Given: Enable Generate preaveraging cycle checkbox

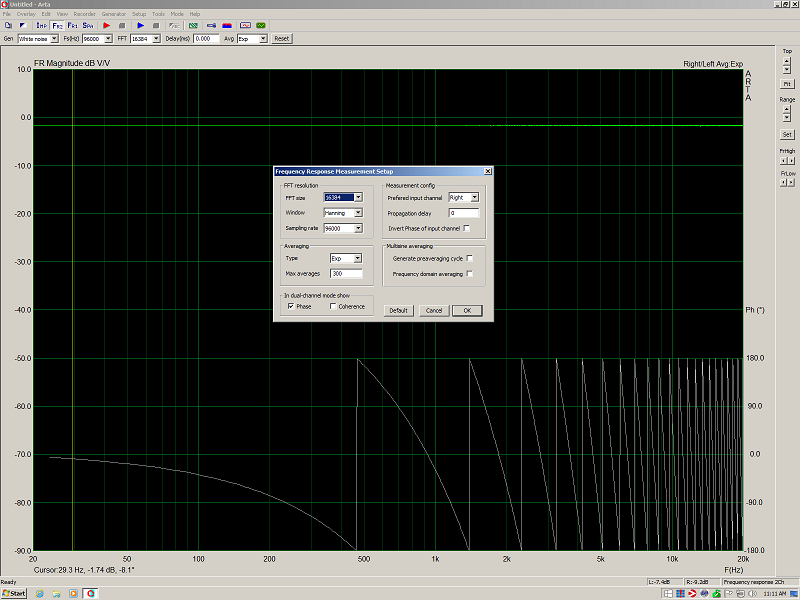Looking at the screenshot, I should pyautogui.click(x=469, y=258).
